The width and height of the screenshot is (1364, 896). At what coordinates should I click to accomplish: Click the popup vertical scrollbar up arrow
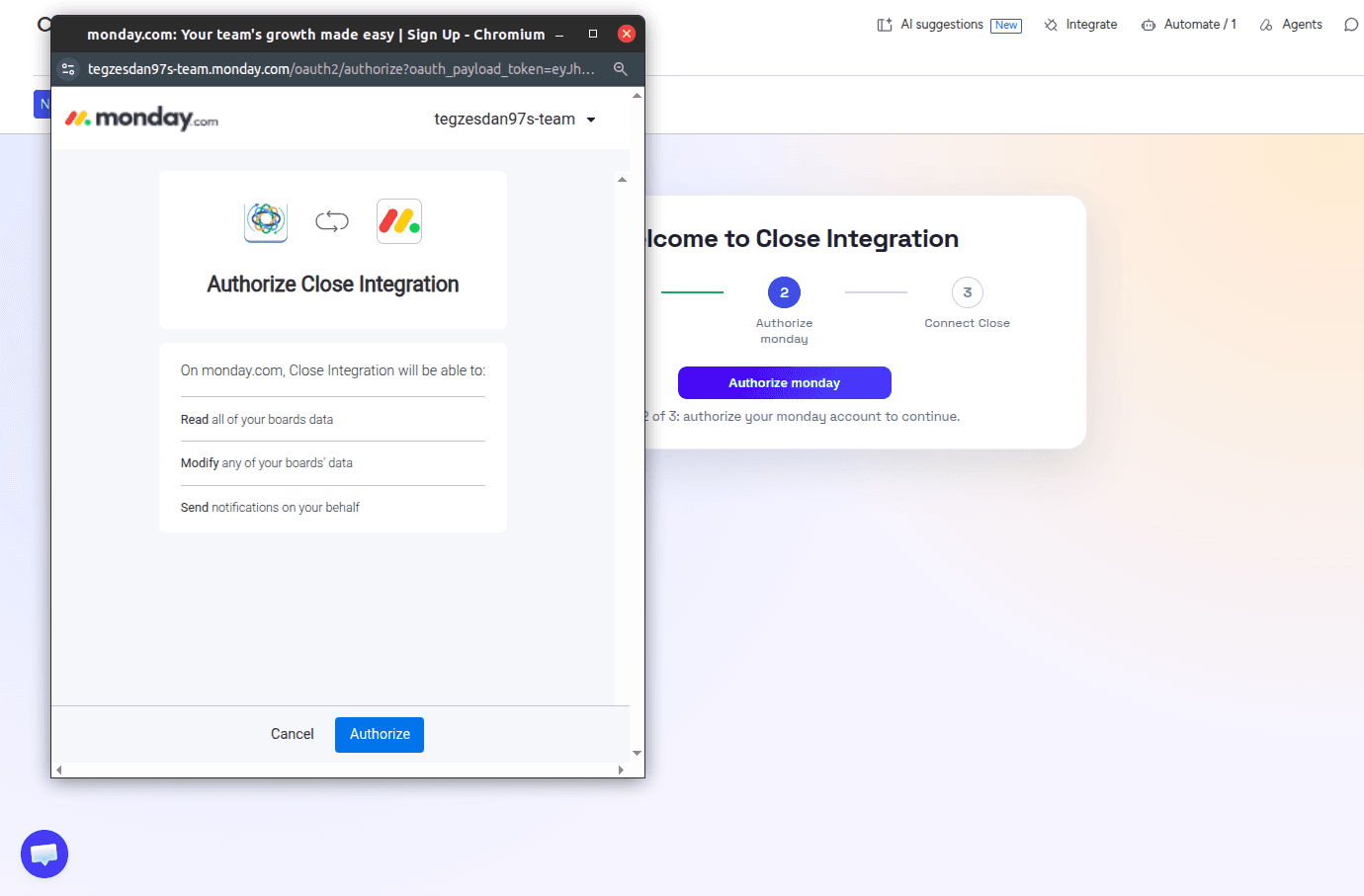tap(638, 96)
